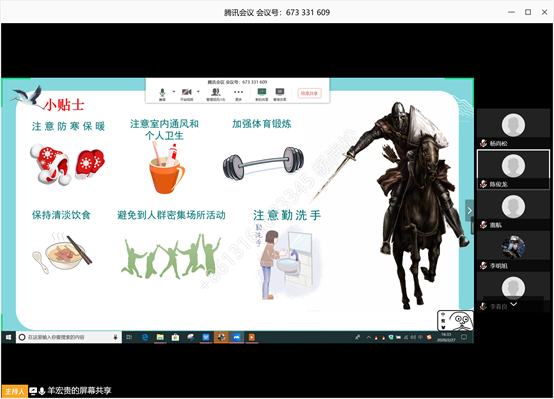Image resolution: width=554 pixels, height=399 pixels.
Task: Click the red 小贴士 title
Action: point(65,105)
